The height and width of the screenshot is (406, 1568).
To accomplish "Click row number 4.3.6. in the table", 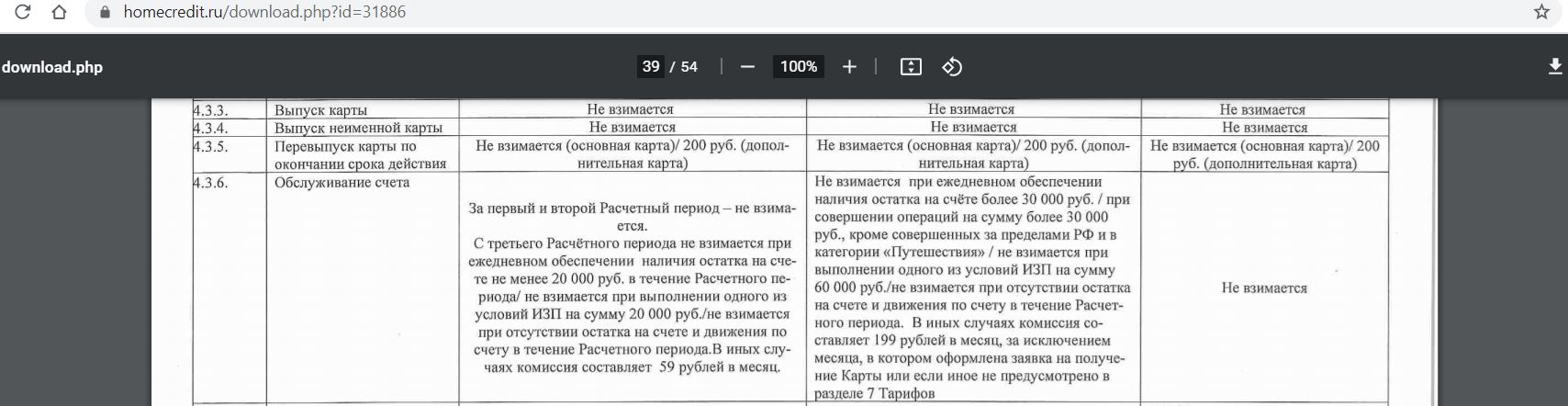I will pyautogui.click(x=211, y=183).
